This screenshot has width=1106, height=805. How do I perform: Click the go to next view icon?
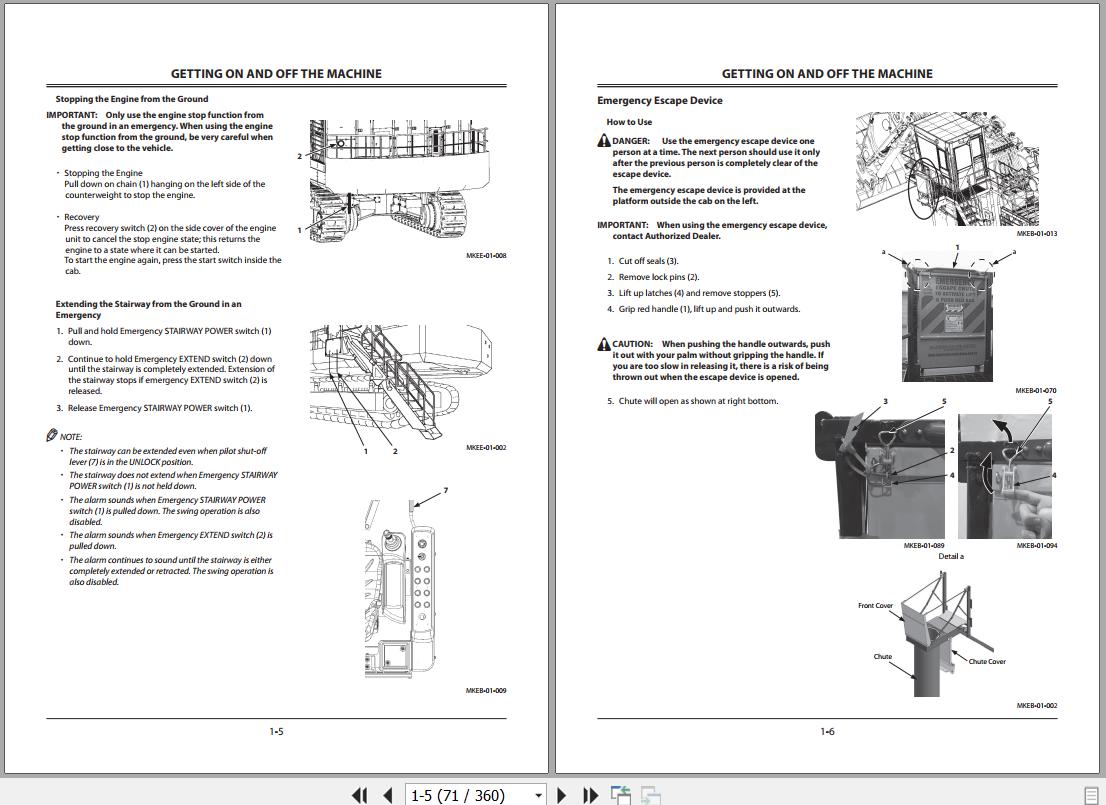[650, 795]
